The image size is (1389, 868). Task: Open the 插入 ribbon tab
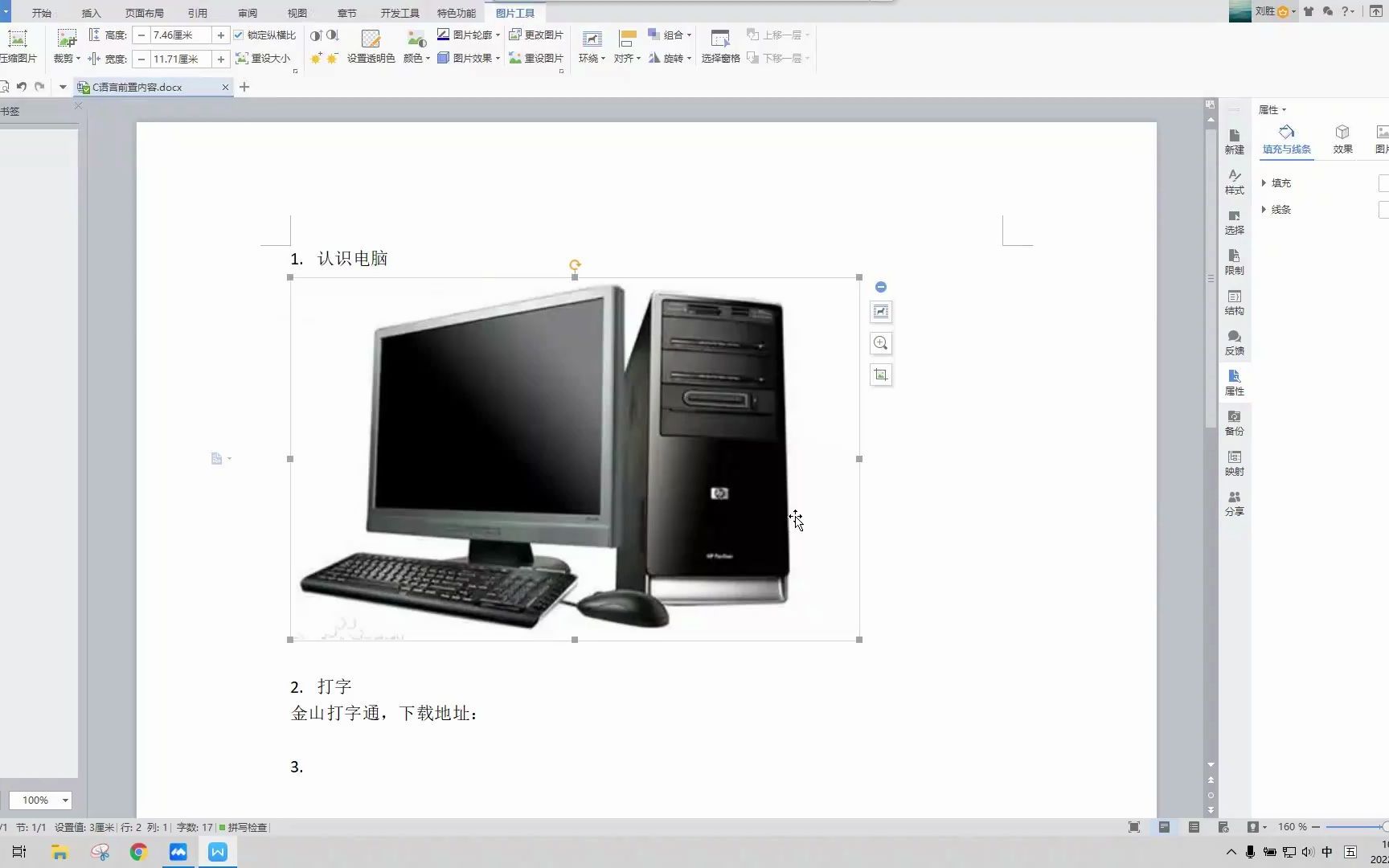coord(92,13)
